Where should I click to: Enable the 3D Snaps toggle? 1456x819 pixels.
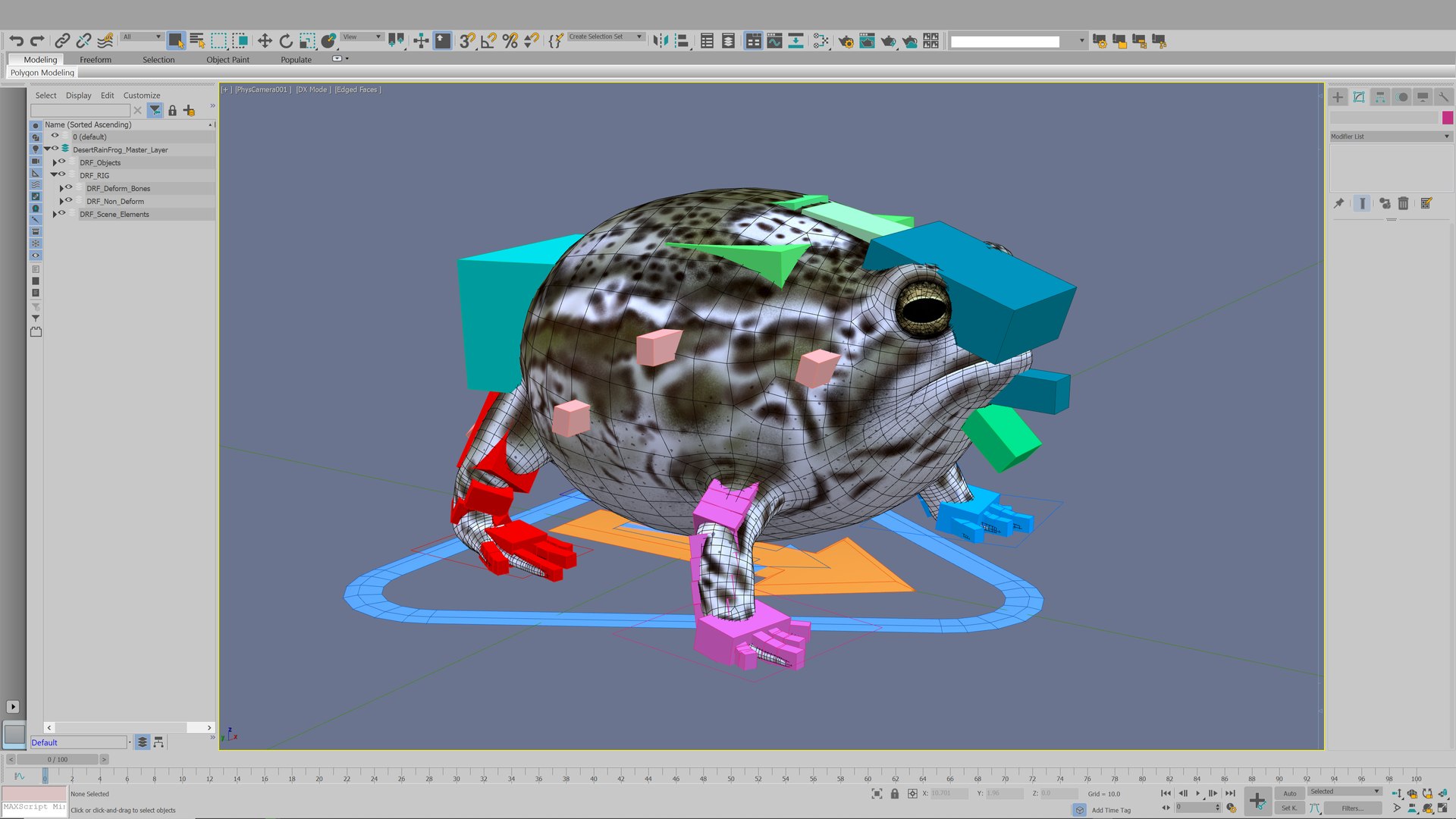(467, 41)
